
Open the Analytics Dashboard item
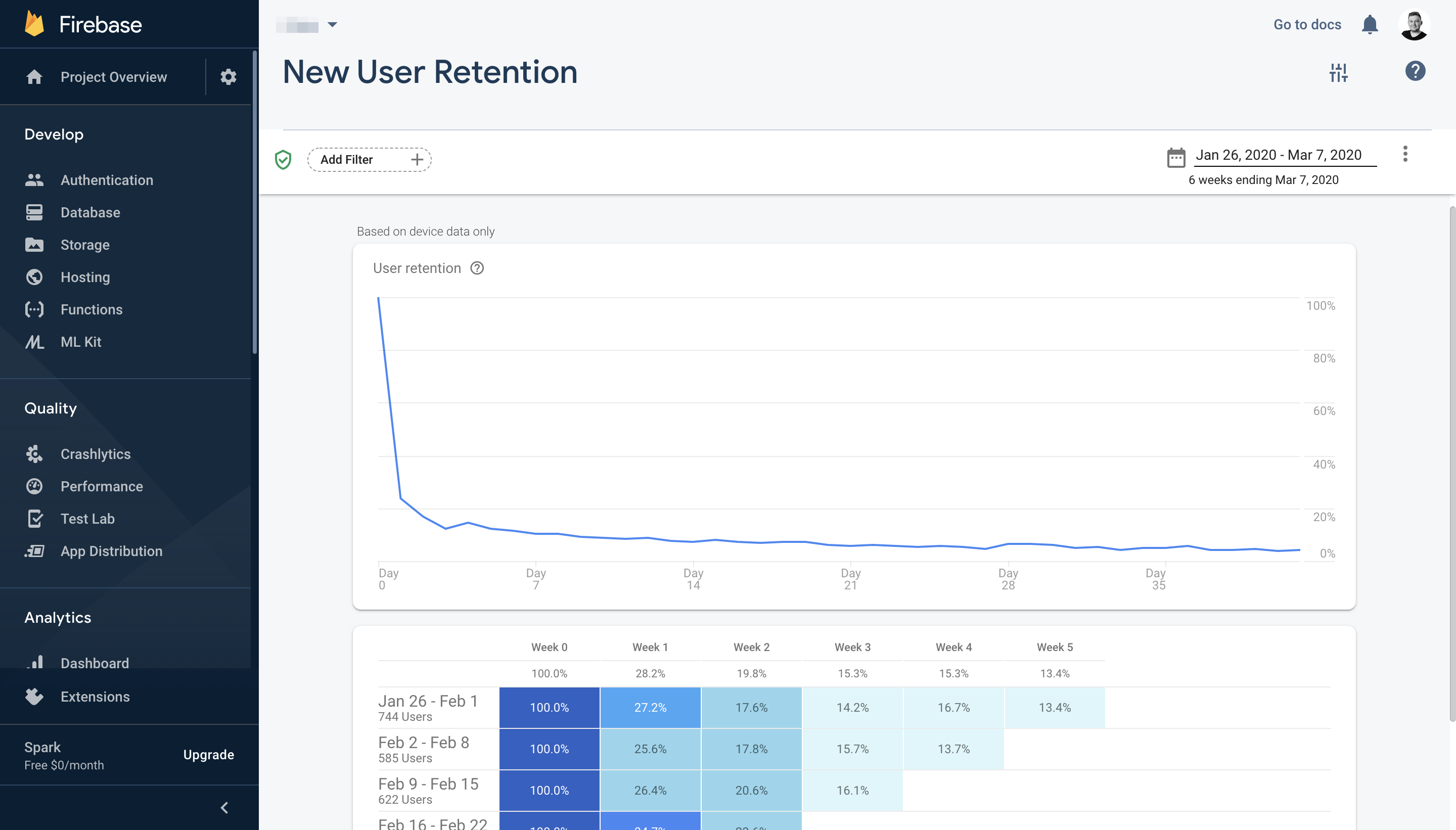tap(95, 663)
